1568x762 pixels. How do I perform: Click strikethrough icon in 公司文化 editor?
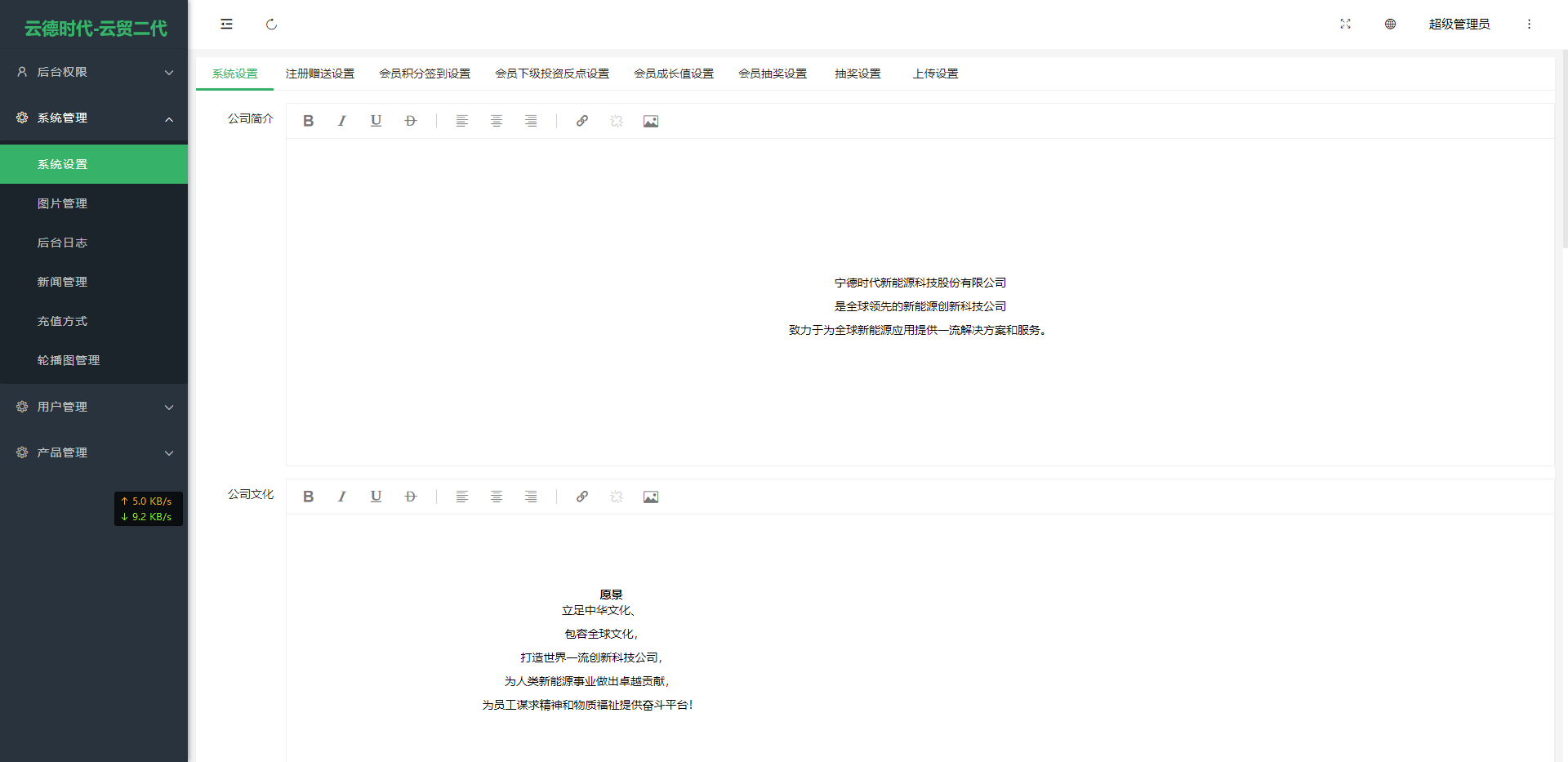click(411, 497)
